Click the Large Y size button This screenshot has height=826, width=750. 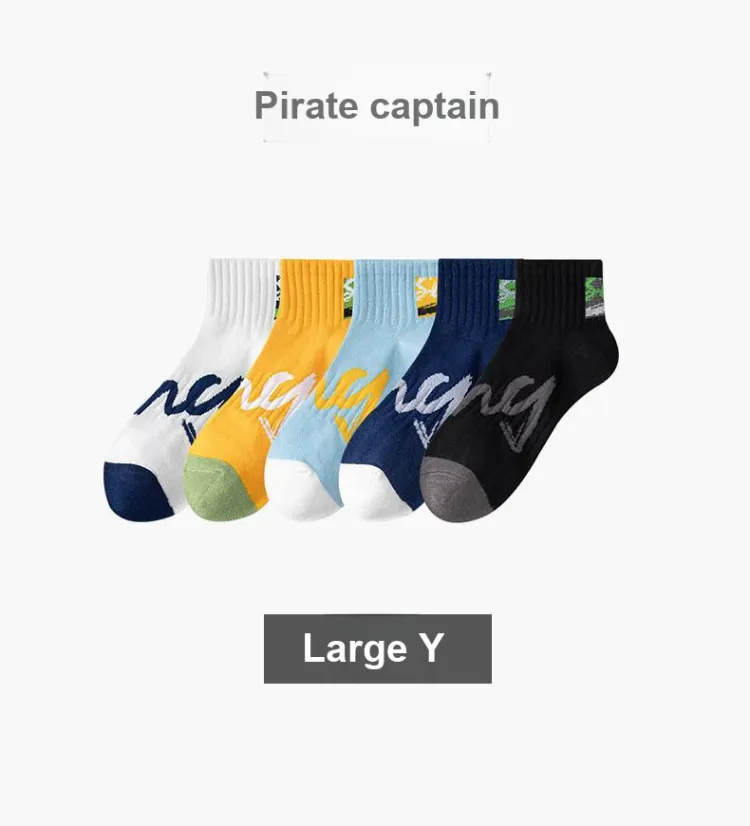click(x=377, y=648)
